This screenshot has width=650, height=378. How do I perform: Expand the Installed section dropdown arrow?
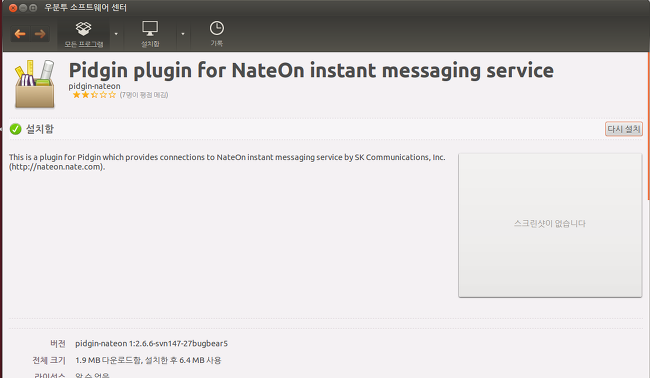[183, 34]
